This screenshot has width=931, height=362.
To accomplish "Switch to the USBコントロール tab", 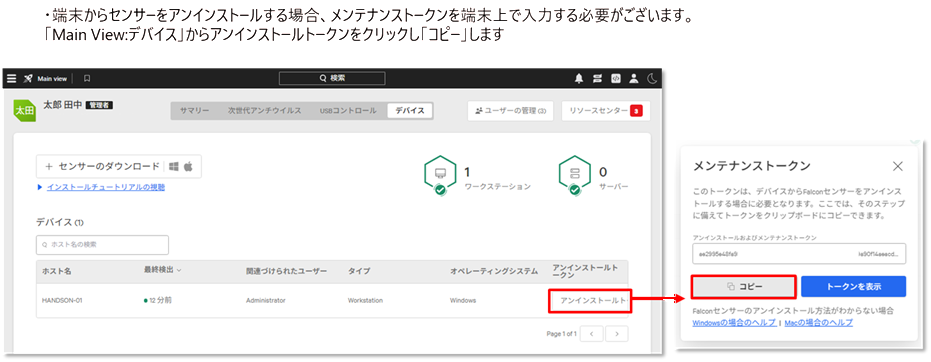I will pyautogui.click(x=348, y=111).
